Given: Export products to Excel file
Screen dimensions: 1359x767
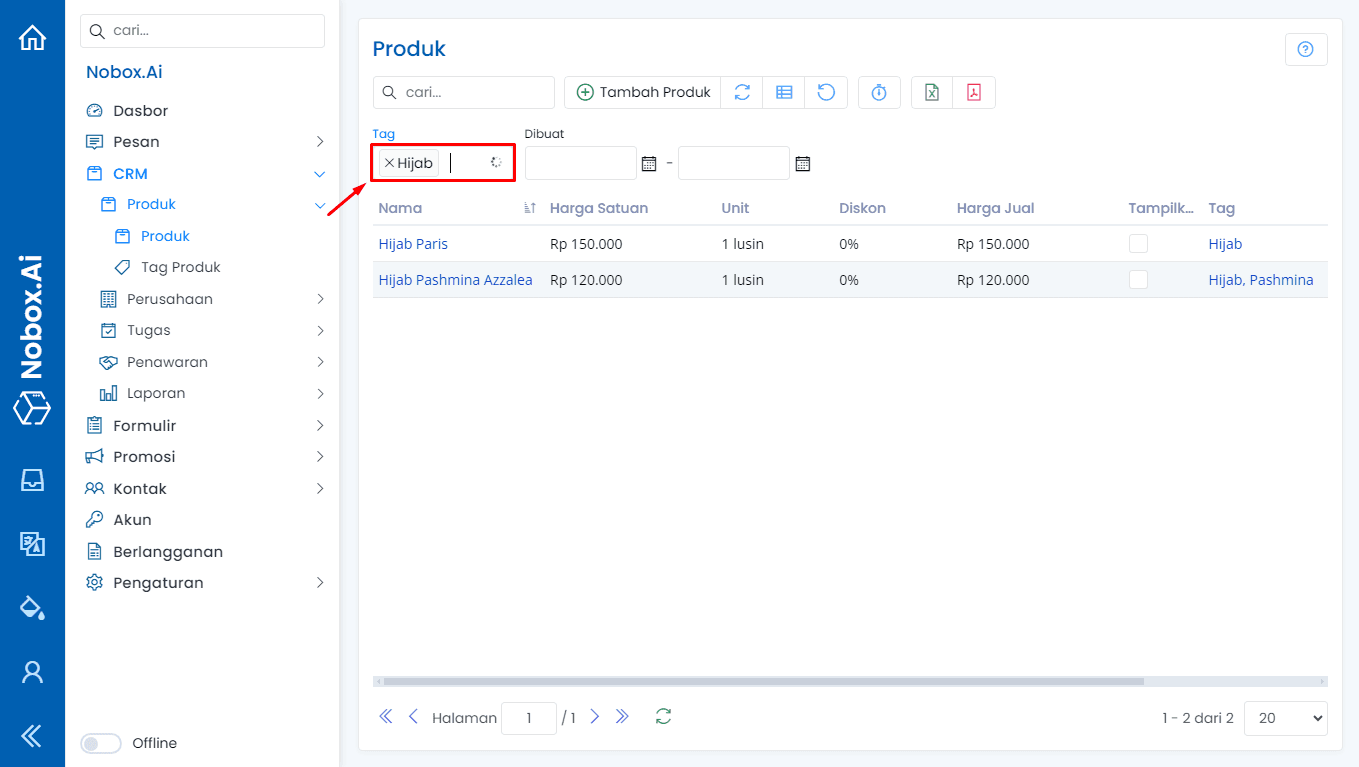Looking at the screenshot, I should [931, 92].
